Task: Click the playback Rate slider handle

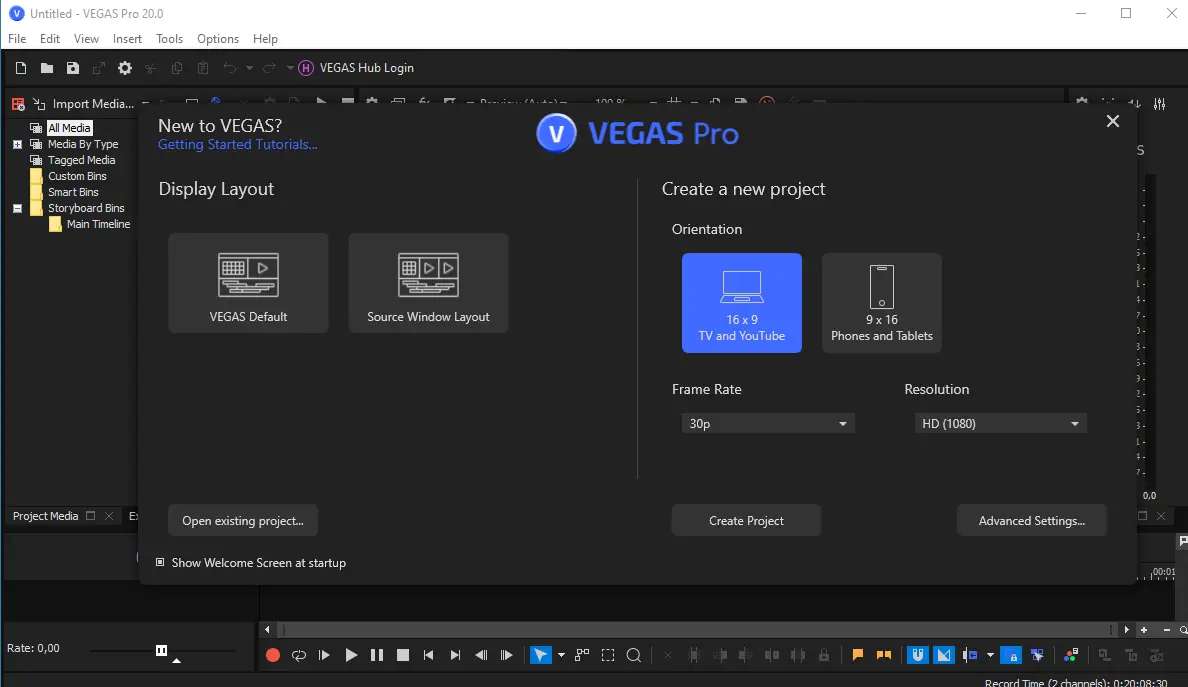Action: pos(161,650)
